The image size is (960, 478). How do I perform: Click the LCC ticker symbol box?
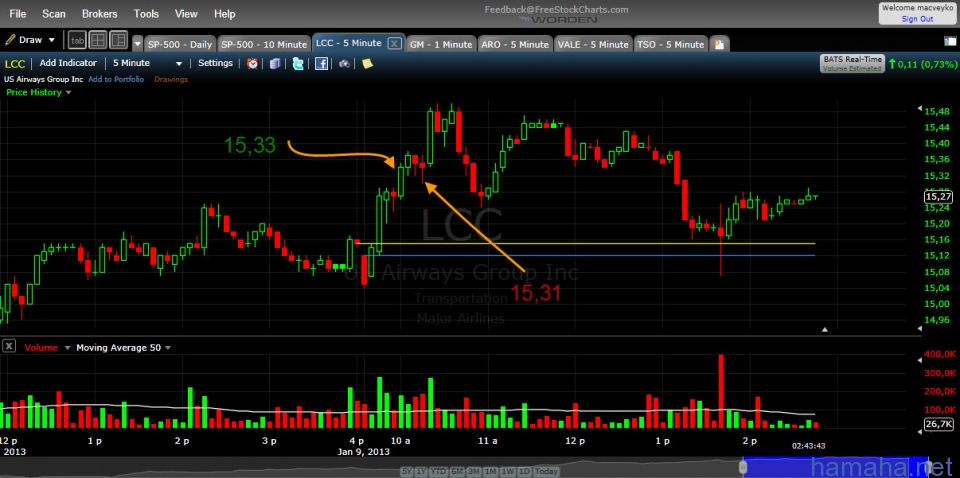pos(15,63)
